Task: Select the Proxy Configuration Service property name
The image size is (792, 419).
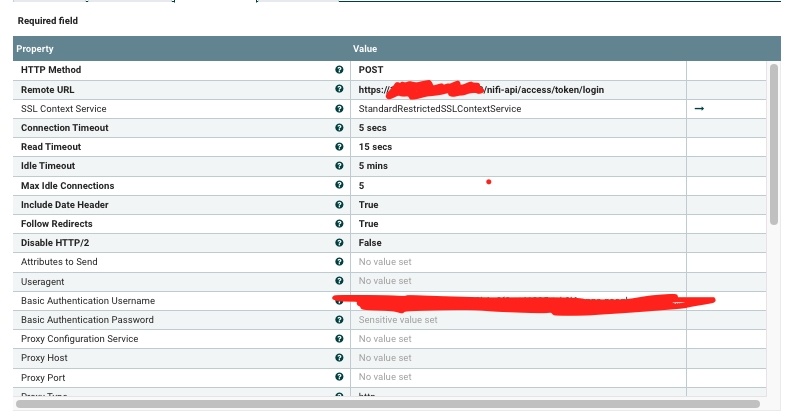Action: [79, 339]
